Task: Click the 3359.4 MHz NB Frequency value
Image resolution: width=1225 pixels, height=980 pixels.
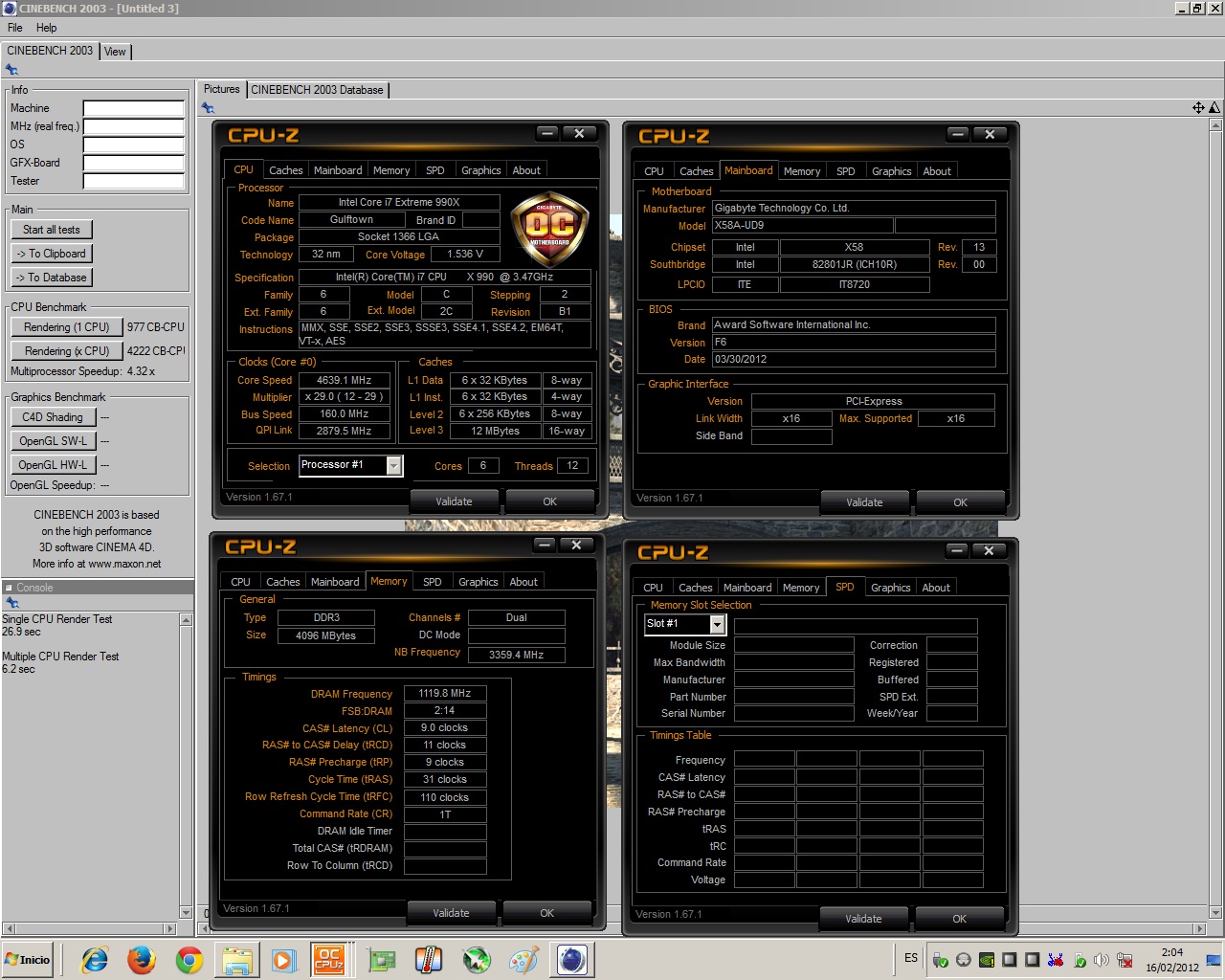Action: coord(516,655)
